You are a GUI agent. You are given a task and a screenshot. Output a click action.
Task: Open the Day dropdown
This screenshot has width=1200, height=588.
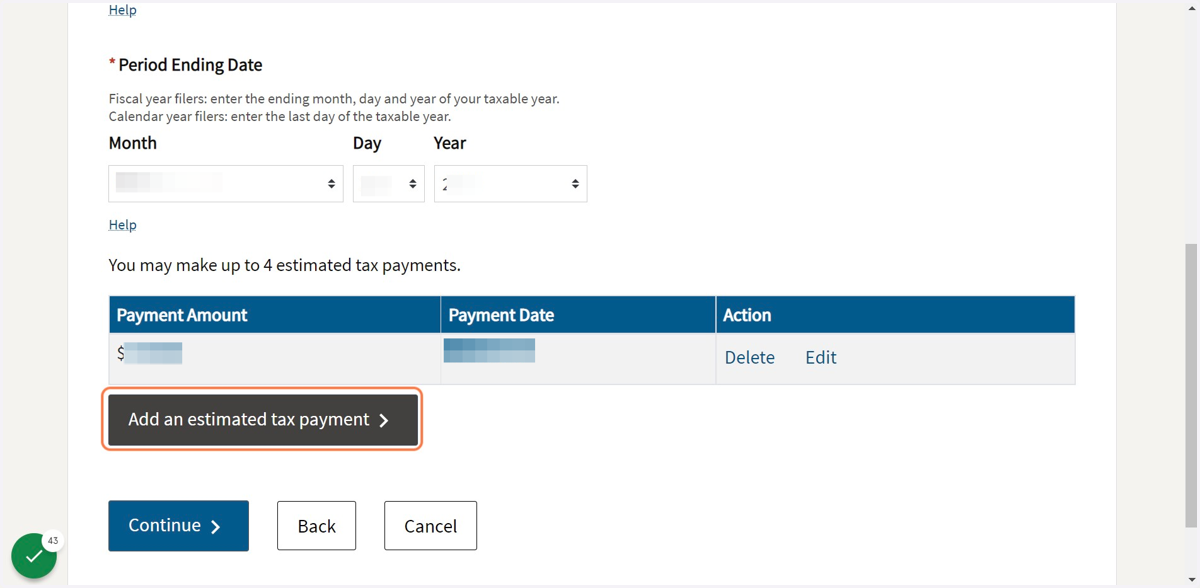tap(389, 184)
